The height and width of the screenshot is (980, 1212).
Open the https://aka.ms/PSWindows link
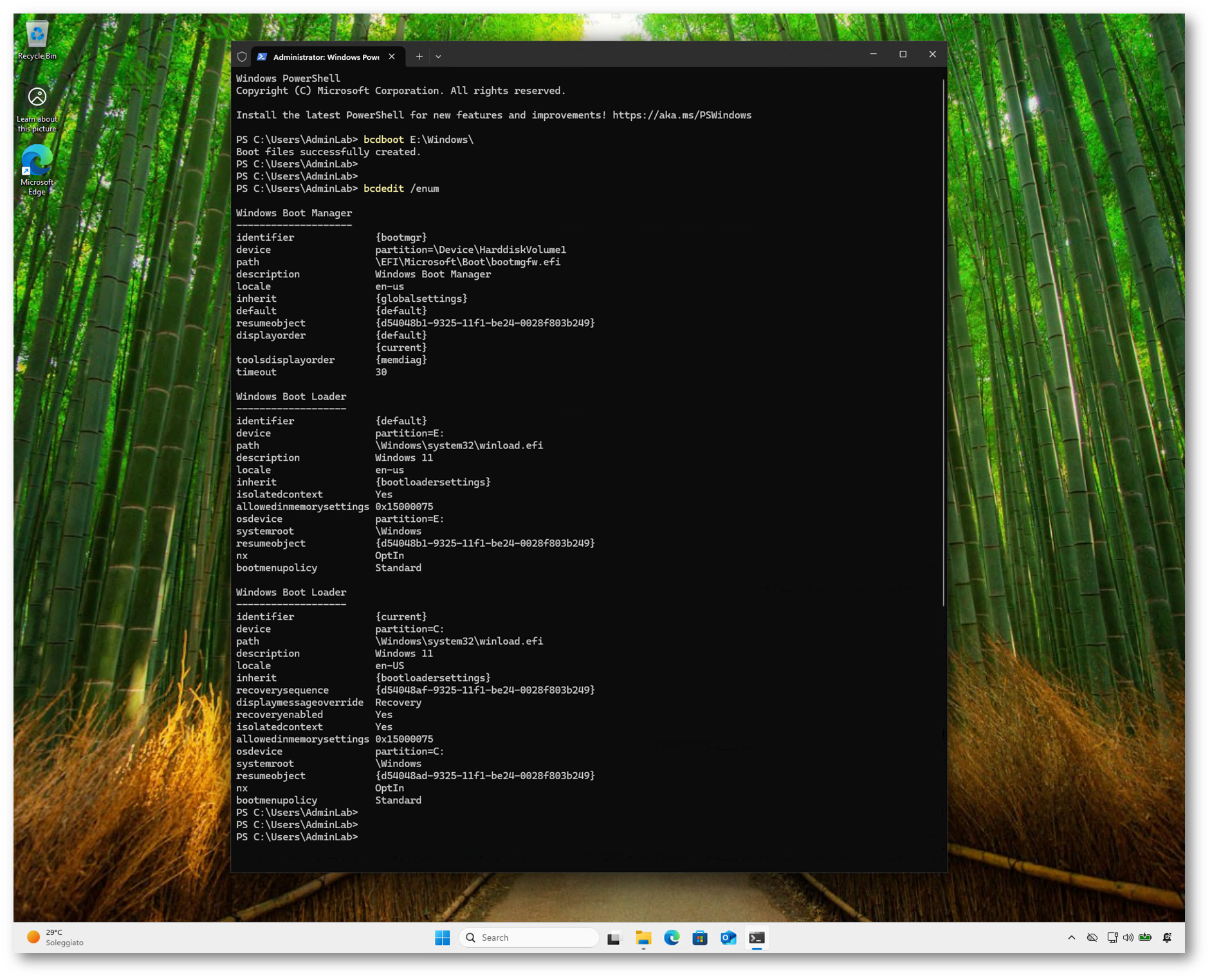coord(682,115)
